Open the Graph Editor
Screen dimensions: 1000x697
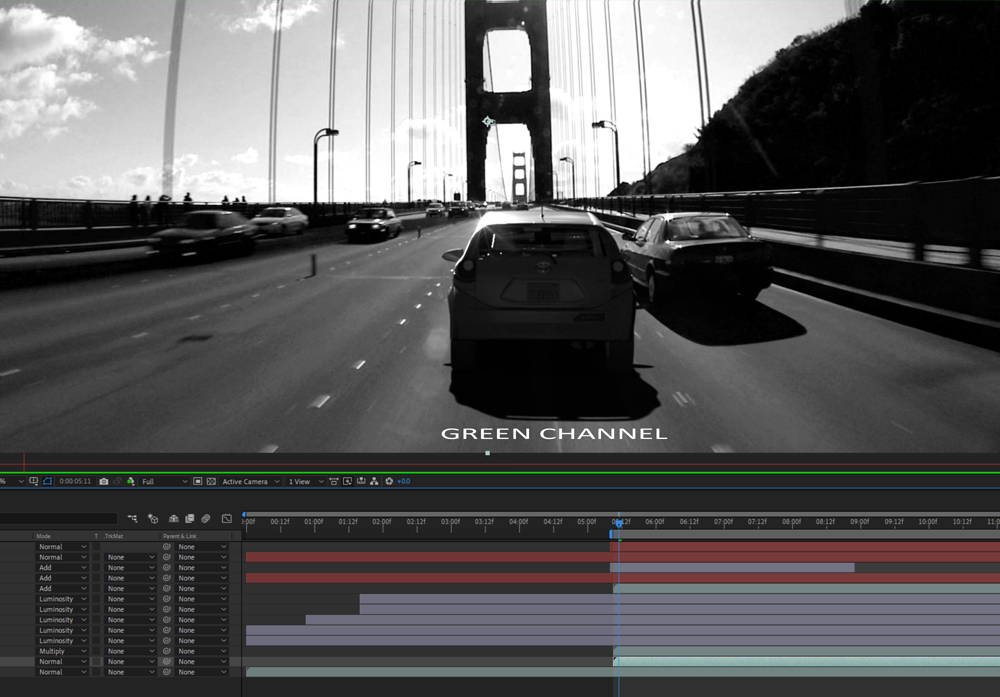(x=227, y=518)
